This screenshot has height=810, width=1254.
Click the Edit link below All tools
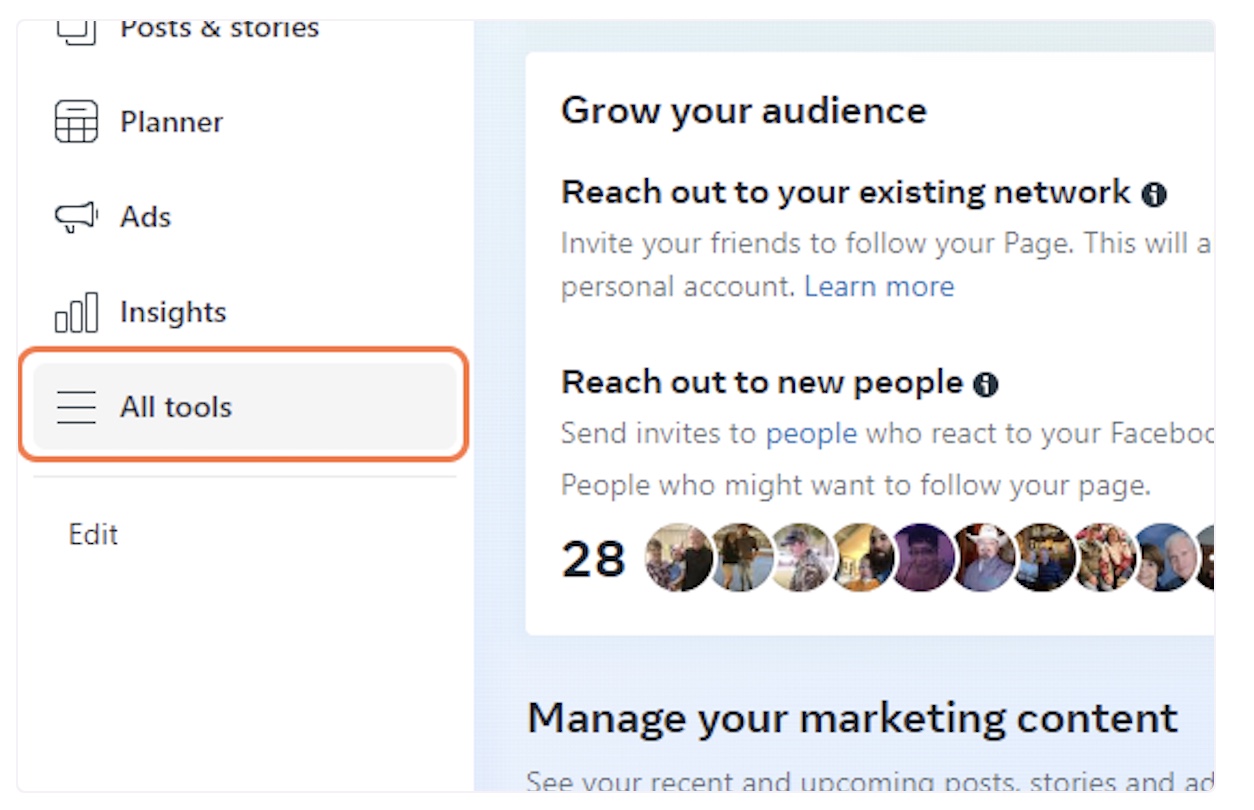click(93, 534)
